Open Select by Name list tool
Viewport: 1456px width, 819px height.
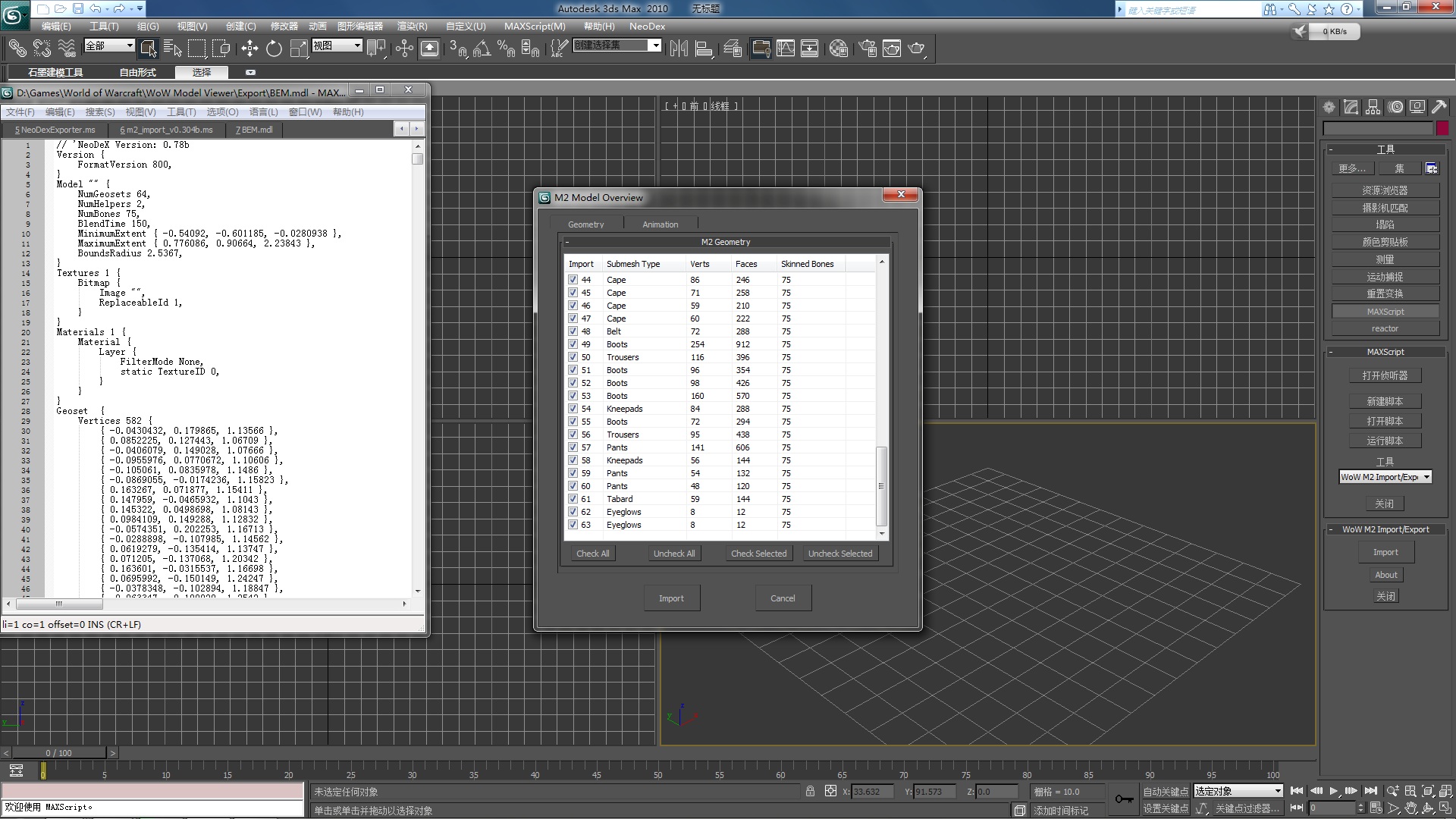click(173, 49)
